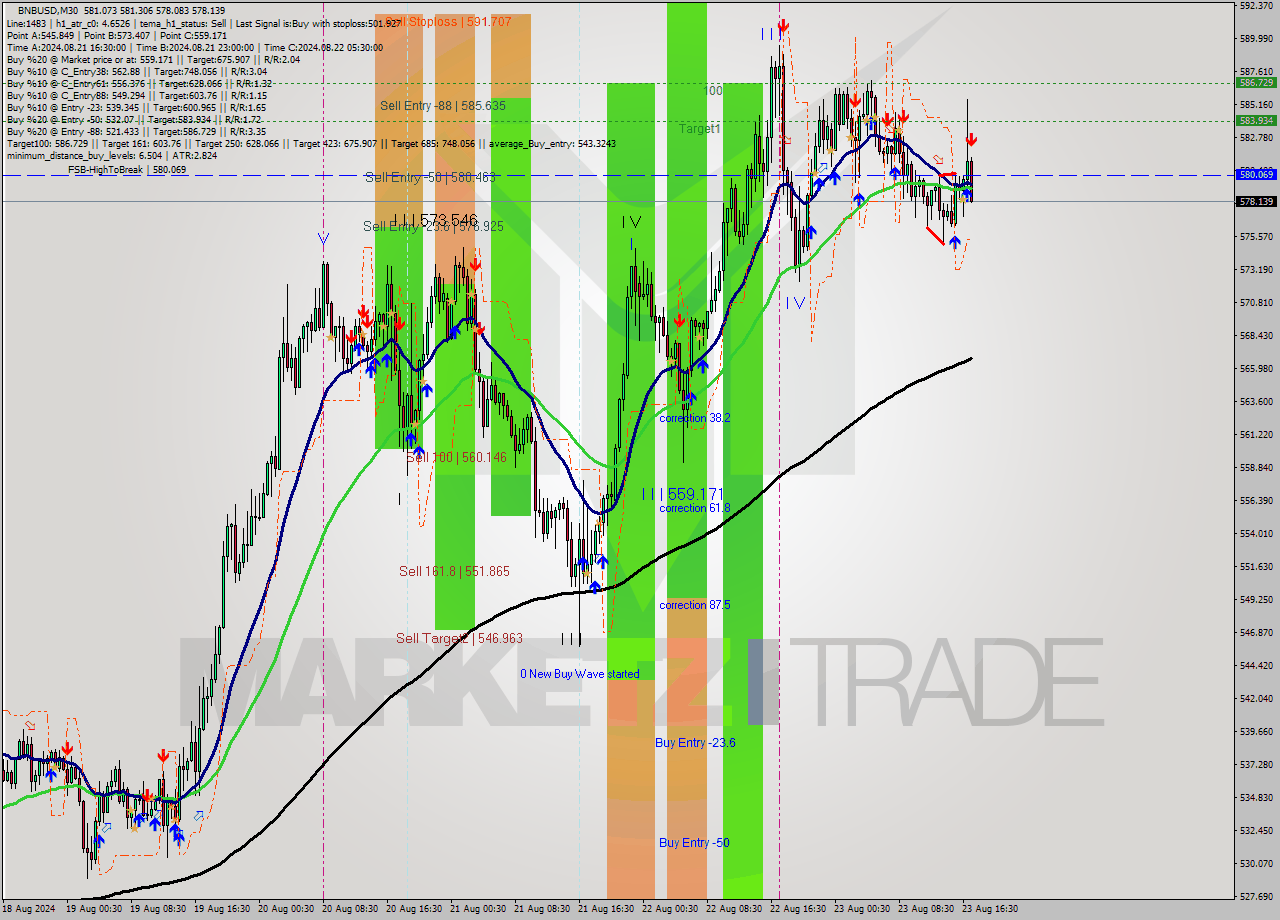Select the 'correction 61.8' label

click(x=694, y=508)
